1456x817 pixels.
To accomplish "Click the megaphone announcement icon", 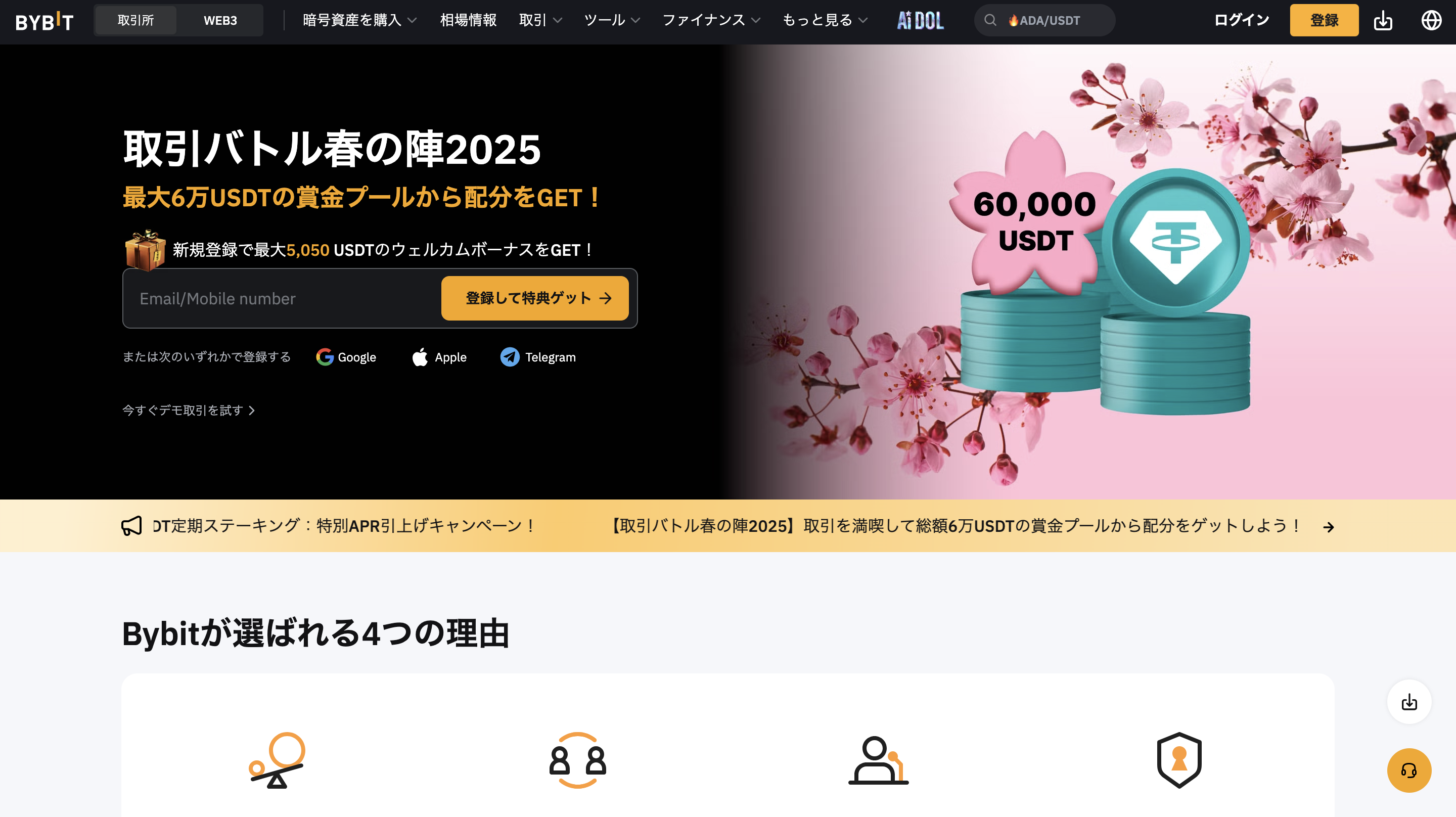I will coord(131,526).
